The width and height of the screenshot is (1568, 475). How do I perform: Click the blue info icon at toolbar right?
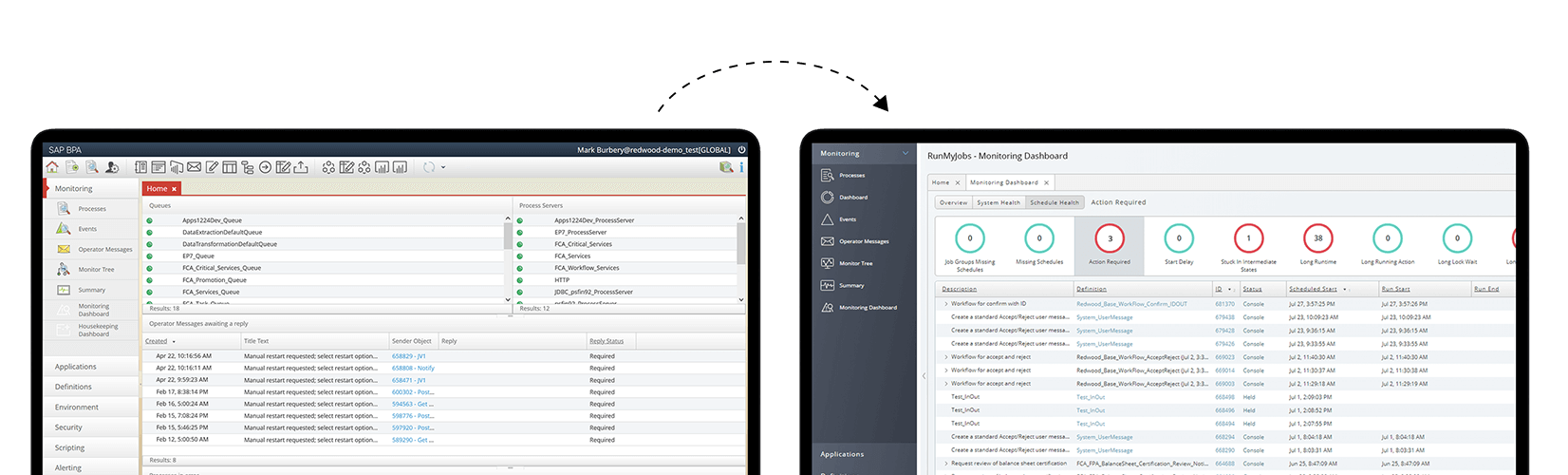[x=741, y=167]
